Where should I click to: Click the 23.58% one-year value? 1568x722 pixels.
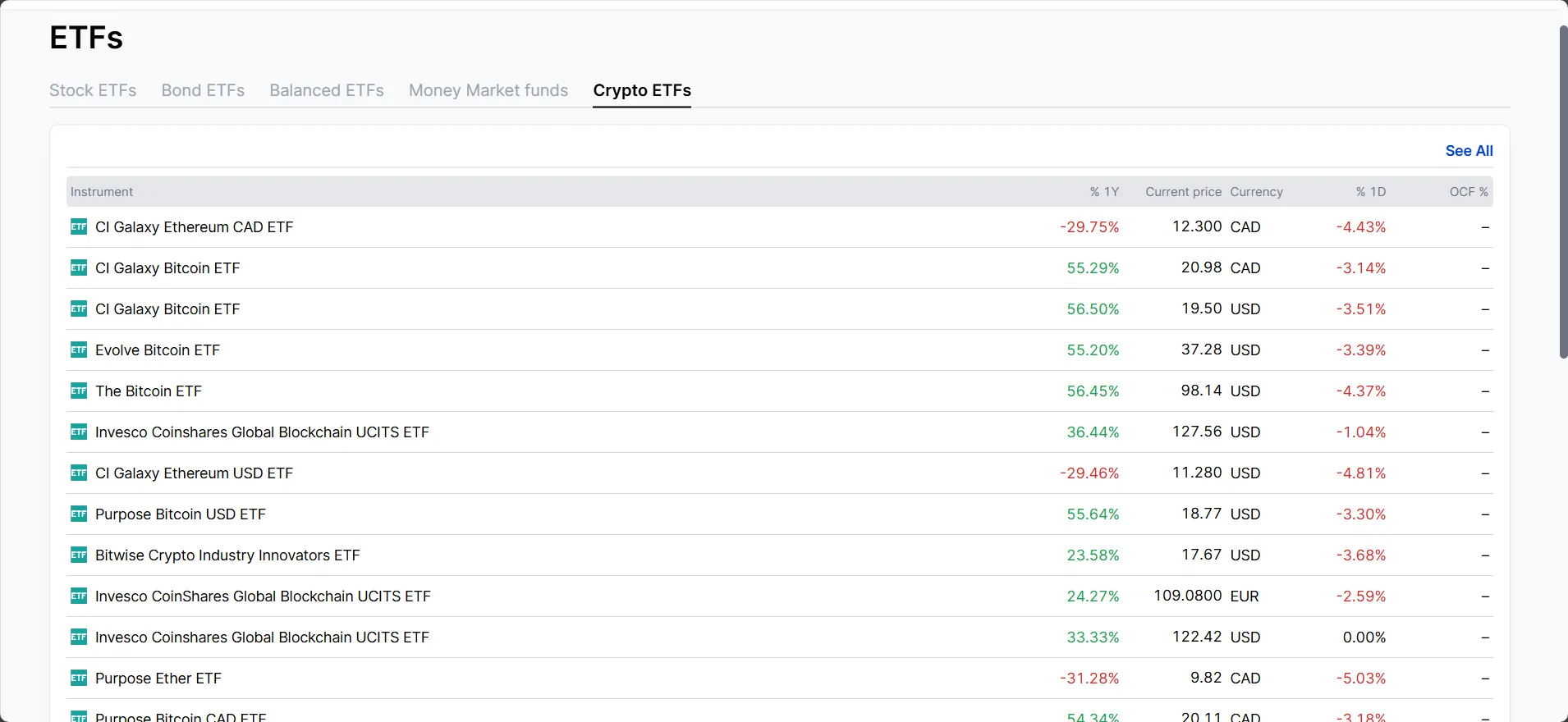[1093, 555]
